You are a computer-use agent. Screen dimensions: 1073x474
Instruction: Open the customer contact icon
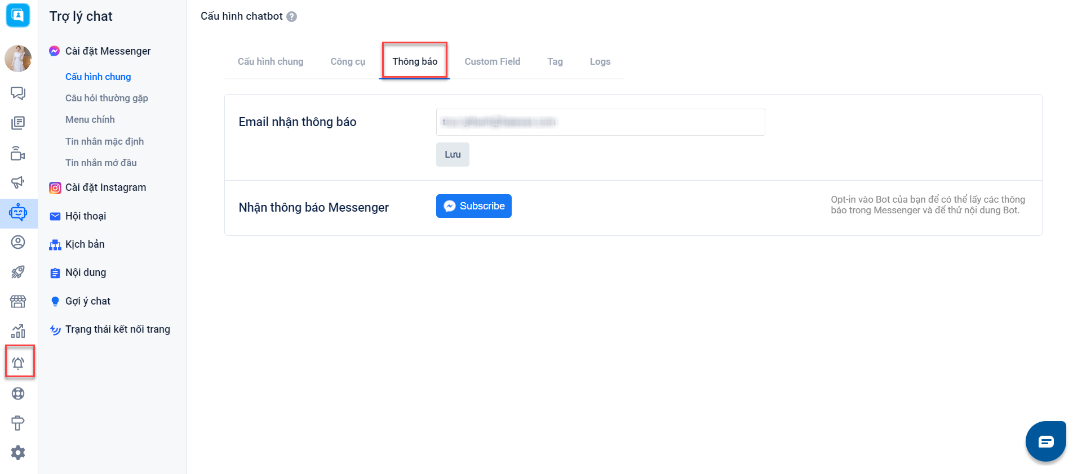click(18, 242)
